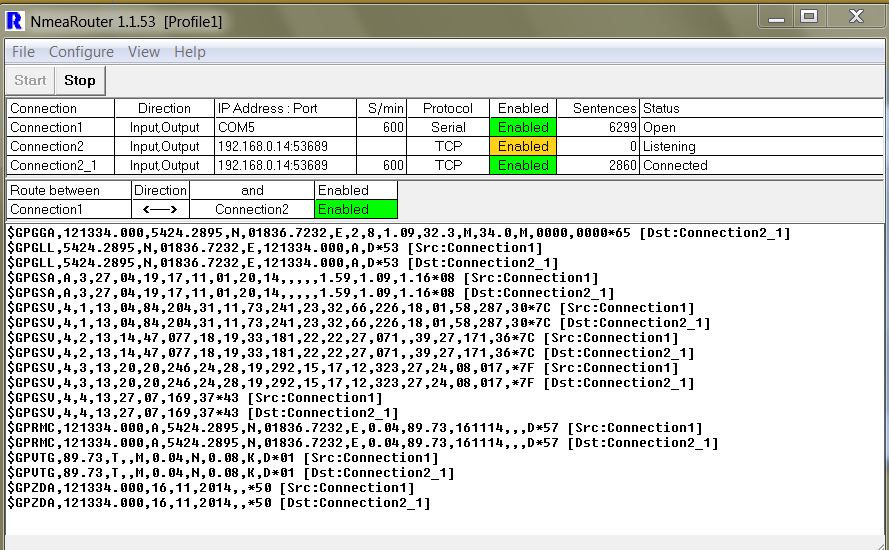Image resolution: width=889 pixels, height=550 pixels.
Task: Click the IP address cell of Connection2_1
Action: point(286,165)
